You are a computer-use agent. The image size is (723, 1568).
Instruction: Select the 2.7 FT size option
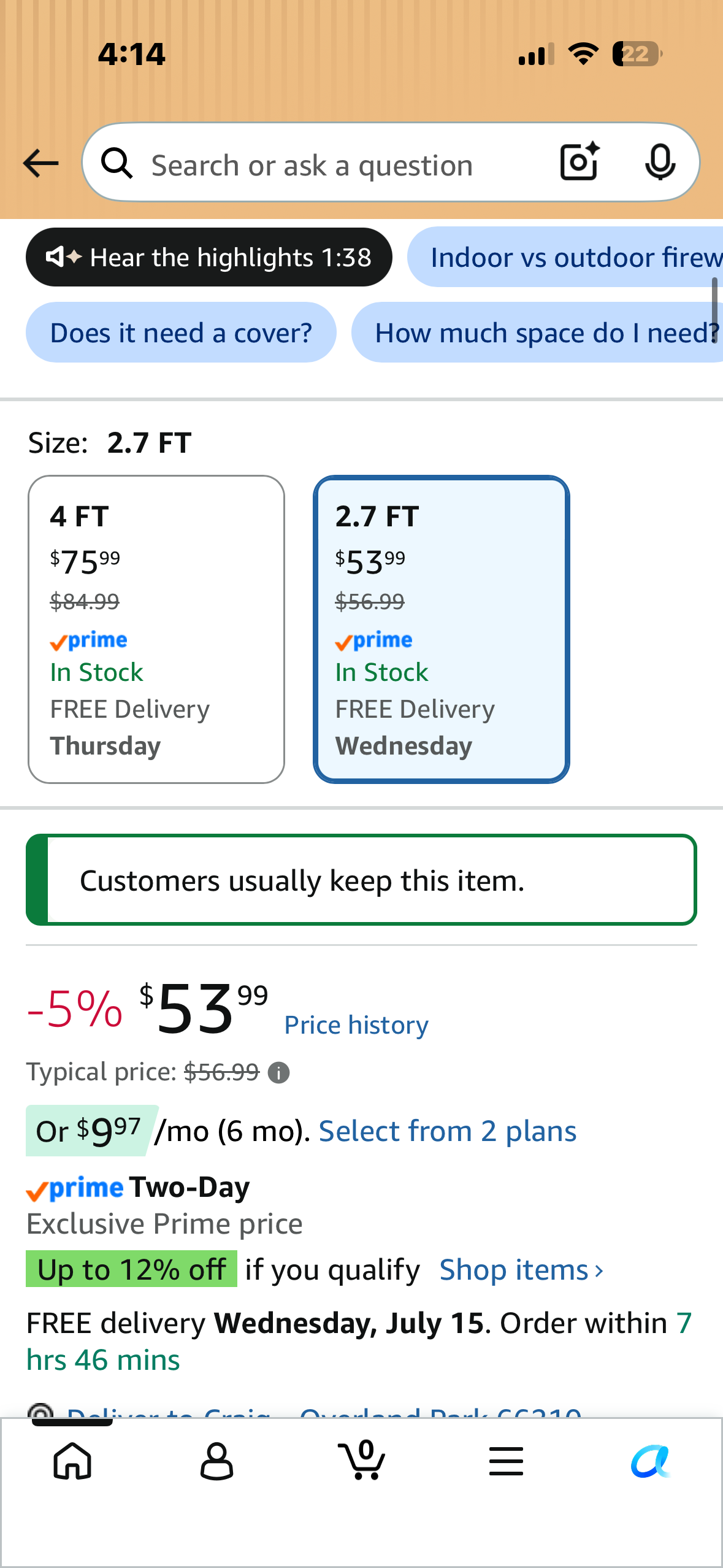[442, 629]
